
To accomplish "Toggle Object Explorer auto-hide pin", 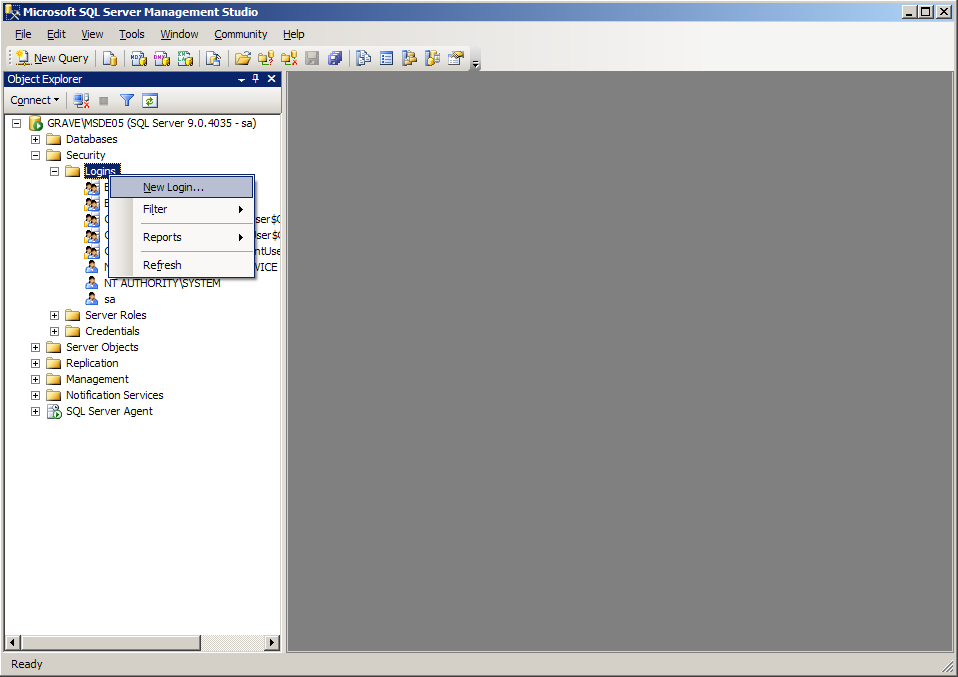I will pyautogui.click(x=256, y=79).
